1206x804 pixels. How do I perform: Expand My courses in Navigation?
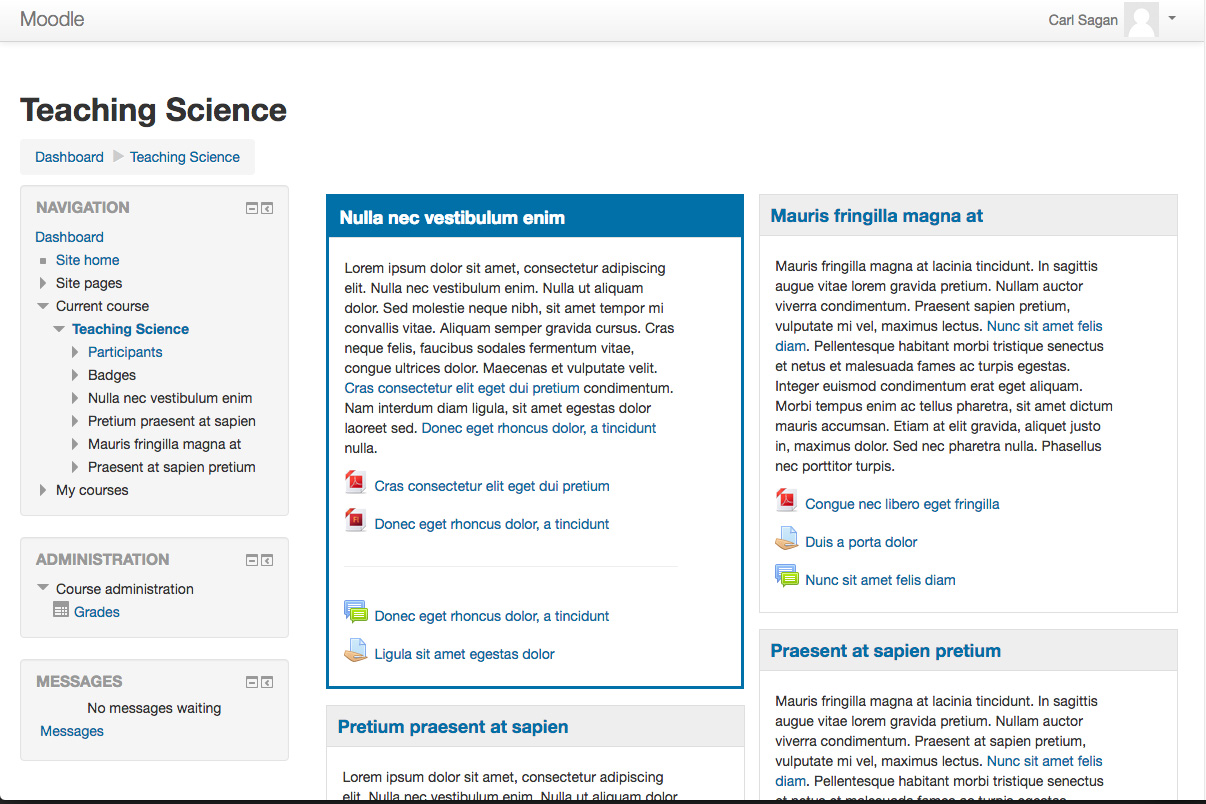[x=43, y=490]
